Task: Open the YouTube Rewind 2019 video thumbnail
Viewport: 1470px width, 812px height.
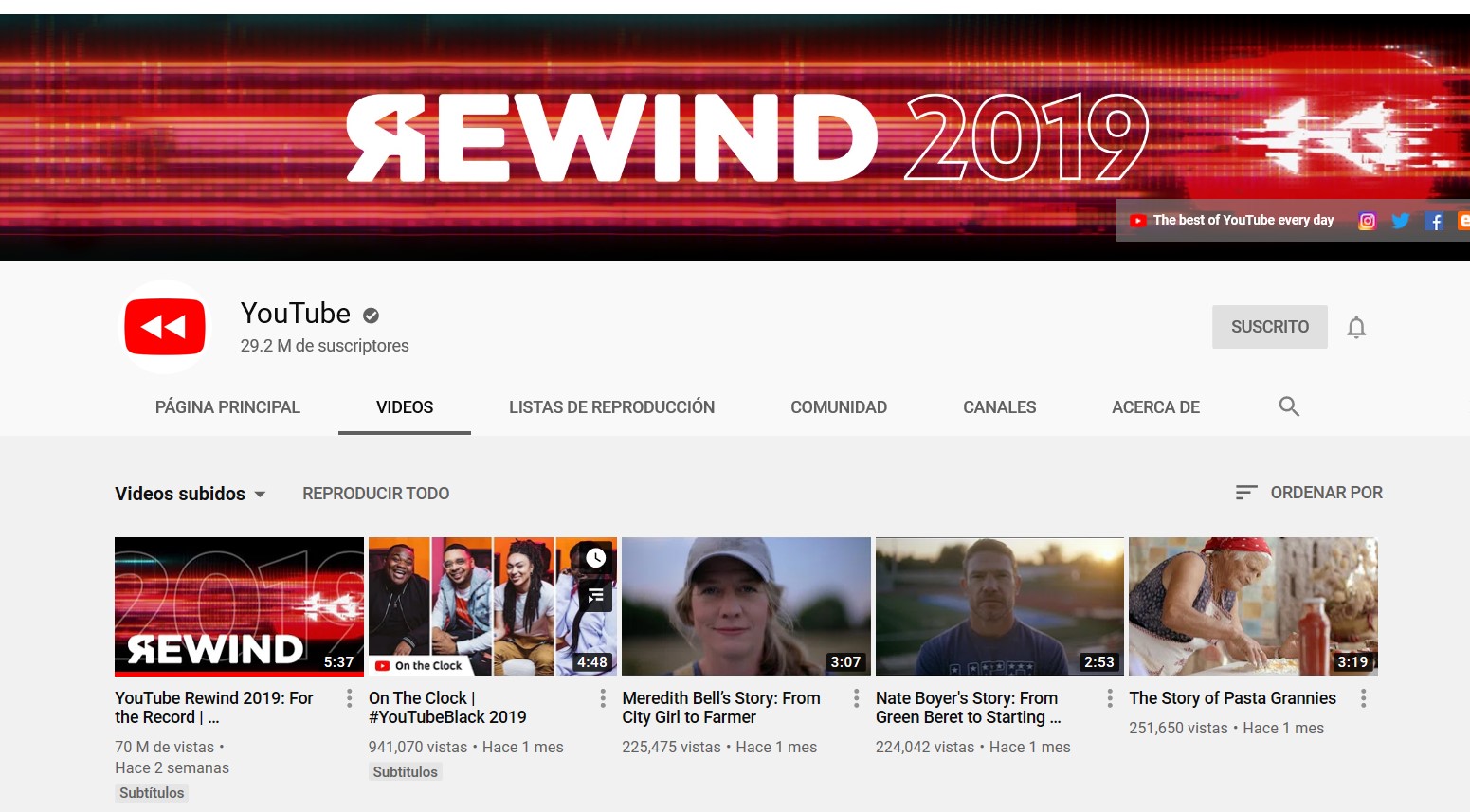Action: [239, 606]
